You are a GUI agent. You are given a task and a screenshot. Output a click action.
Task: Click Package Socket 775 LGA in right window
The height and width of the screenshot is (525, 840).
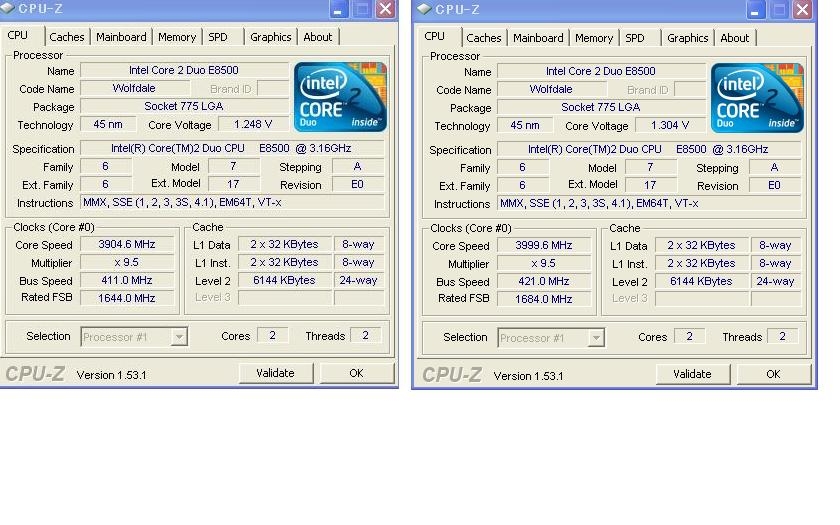point(601,107)
